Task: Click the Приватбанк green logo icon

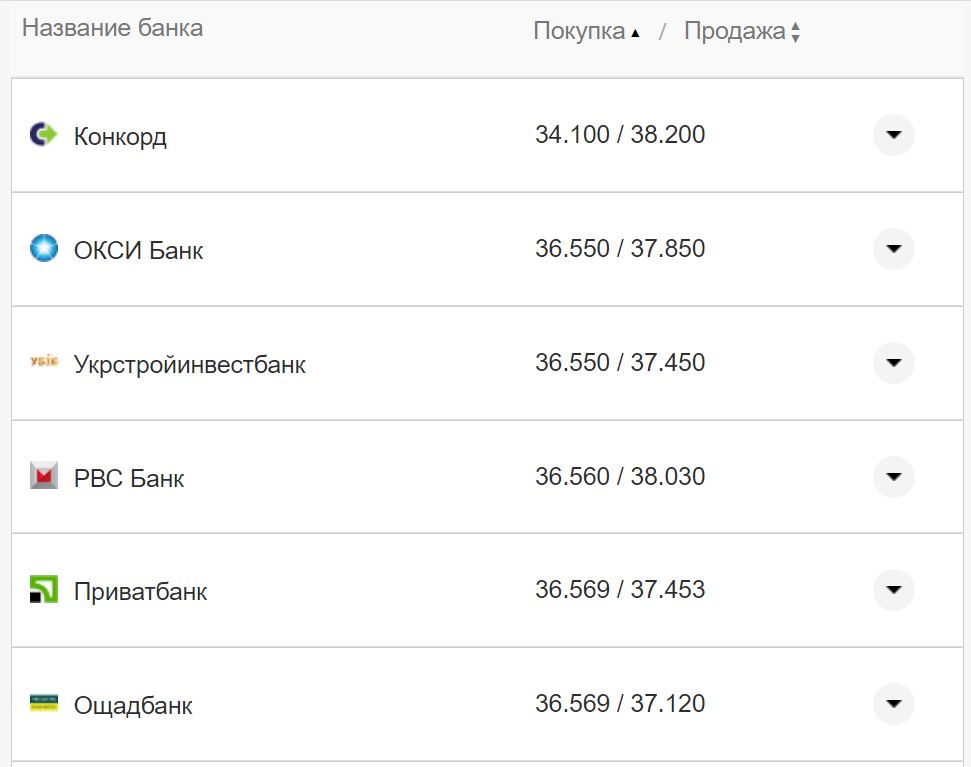Action: (44, 590)
